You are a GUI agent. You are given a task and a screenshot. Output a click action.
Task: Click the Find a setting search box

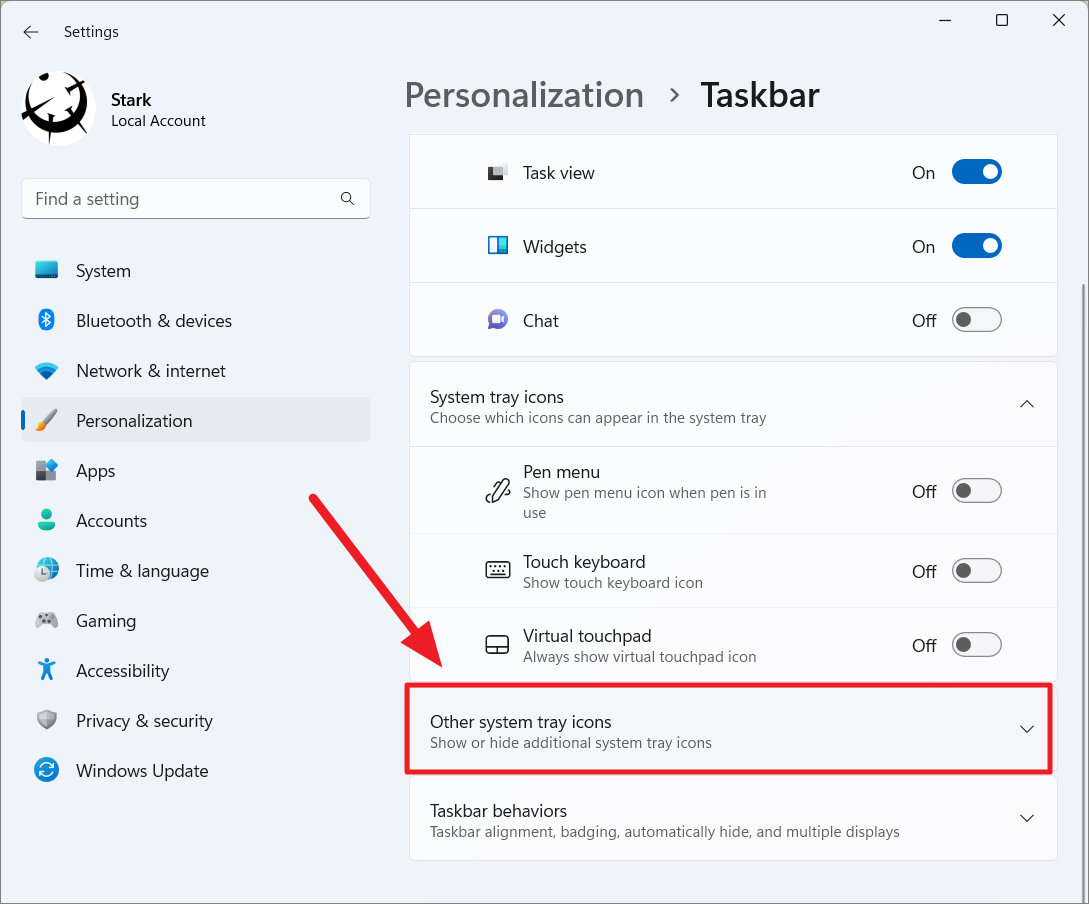(180, 199)
